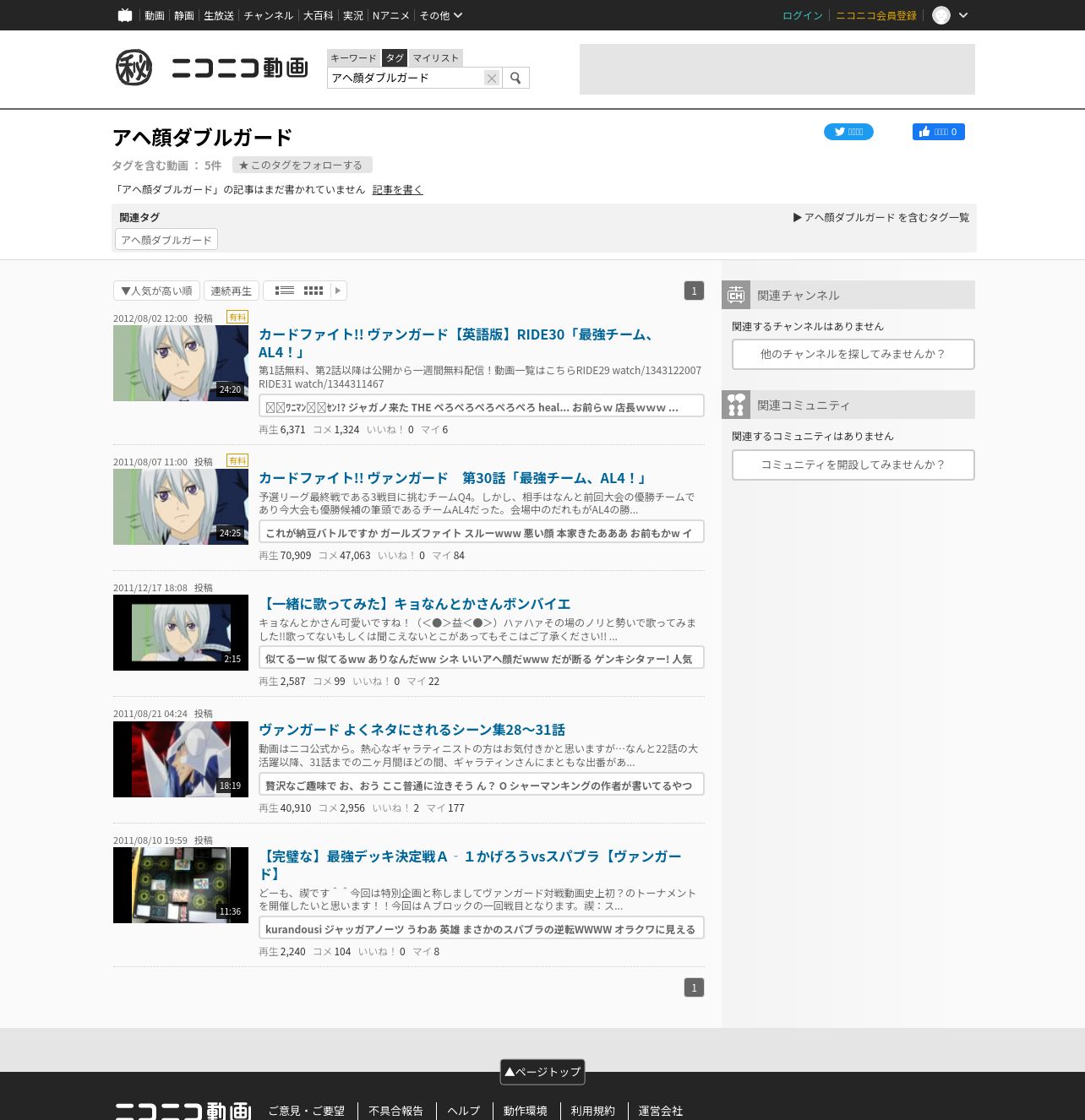Screen dimensions: 1085x1120
Task: Click the ログイン link
Action: pyautogui.click(x=803, y=15)
